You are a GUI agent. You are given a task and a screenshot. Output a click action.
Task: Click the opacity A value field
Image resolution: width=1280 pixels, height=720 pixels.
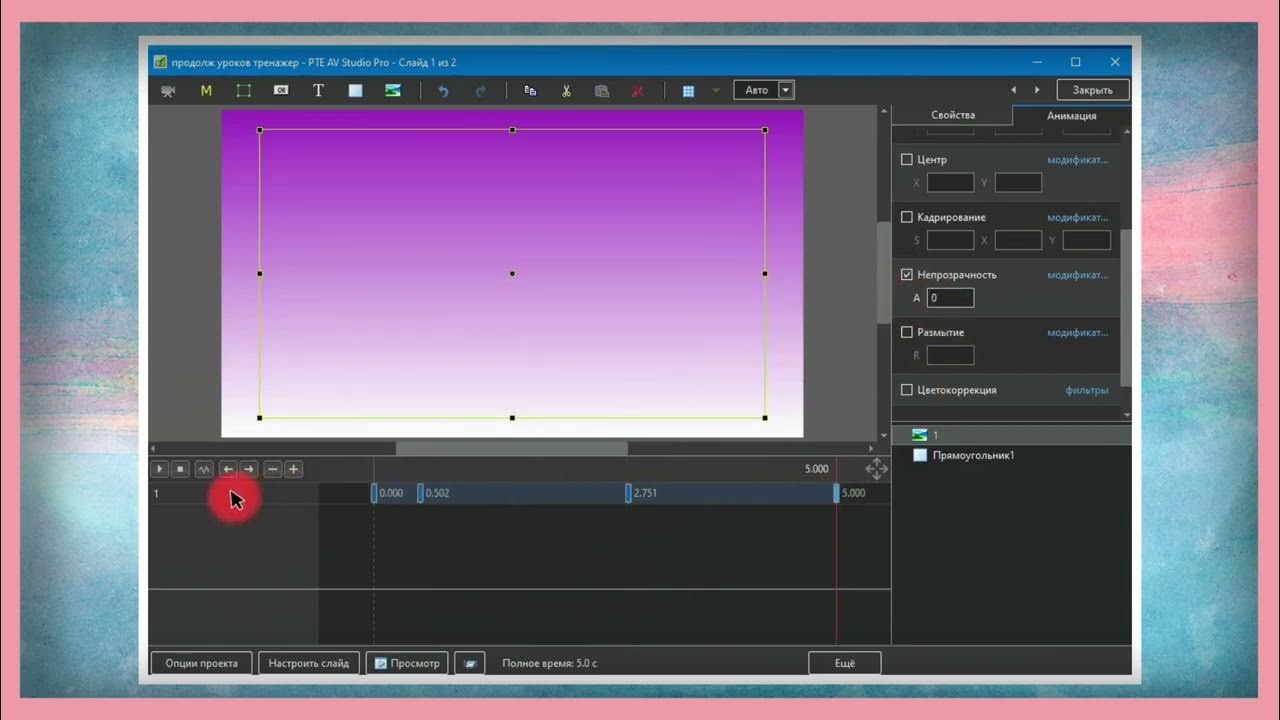click(950, 298)
